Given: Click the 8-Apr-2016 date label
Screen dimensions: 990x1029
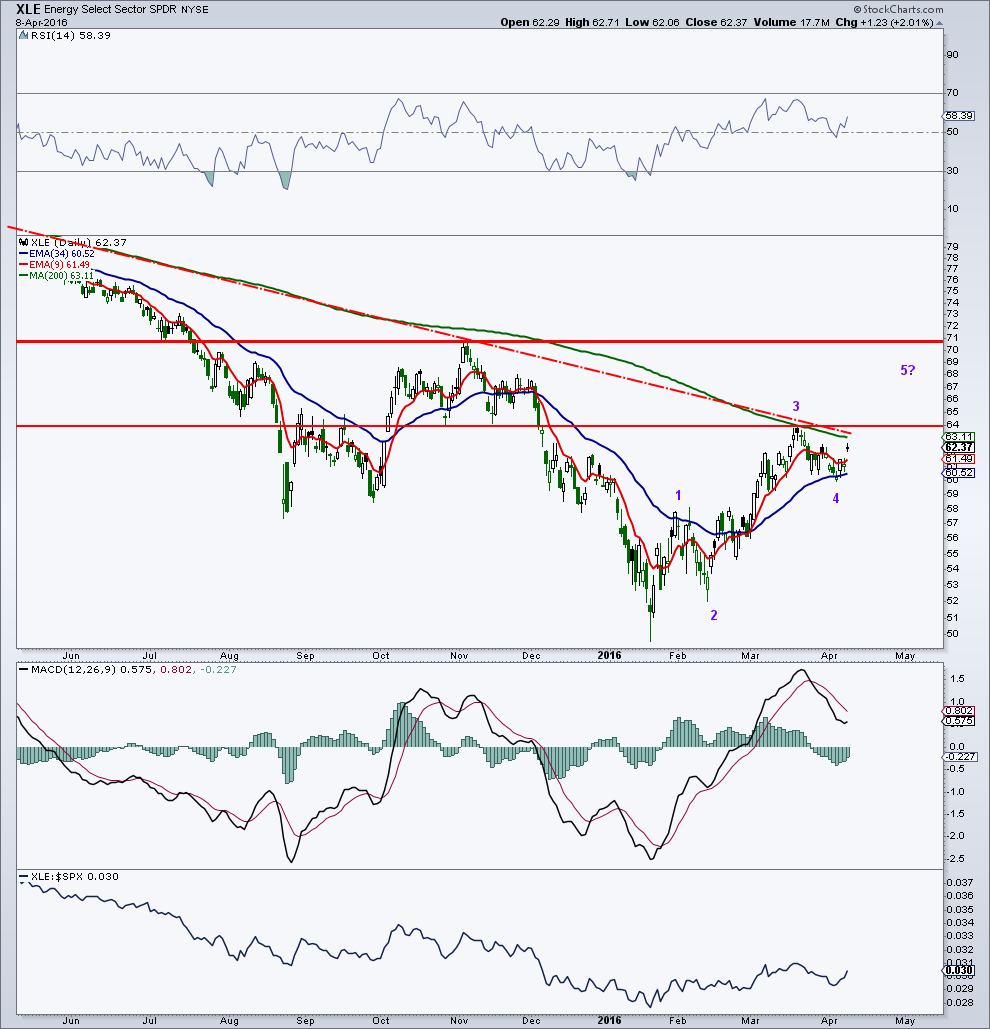Looking at the screenshot, I should click(x=41, y=22).
